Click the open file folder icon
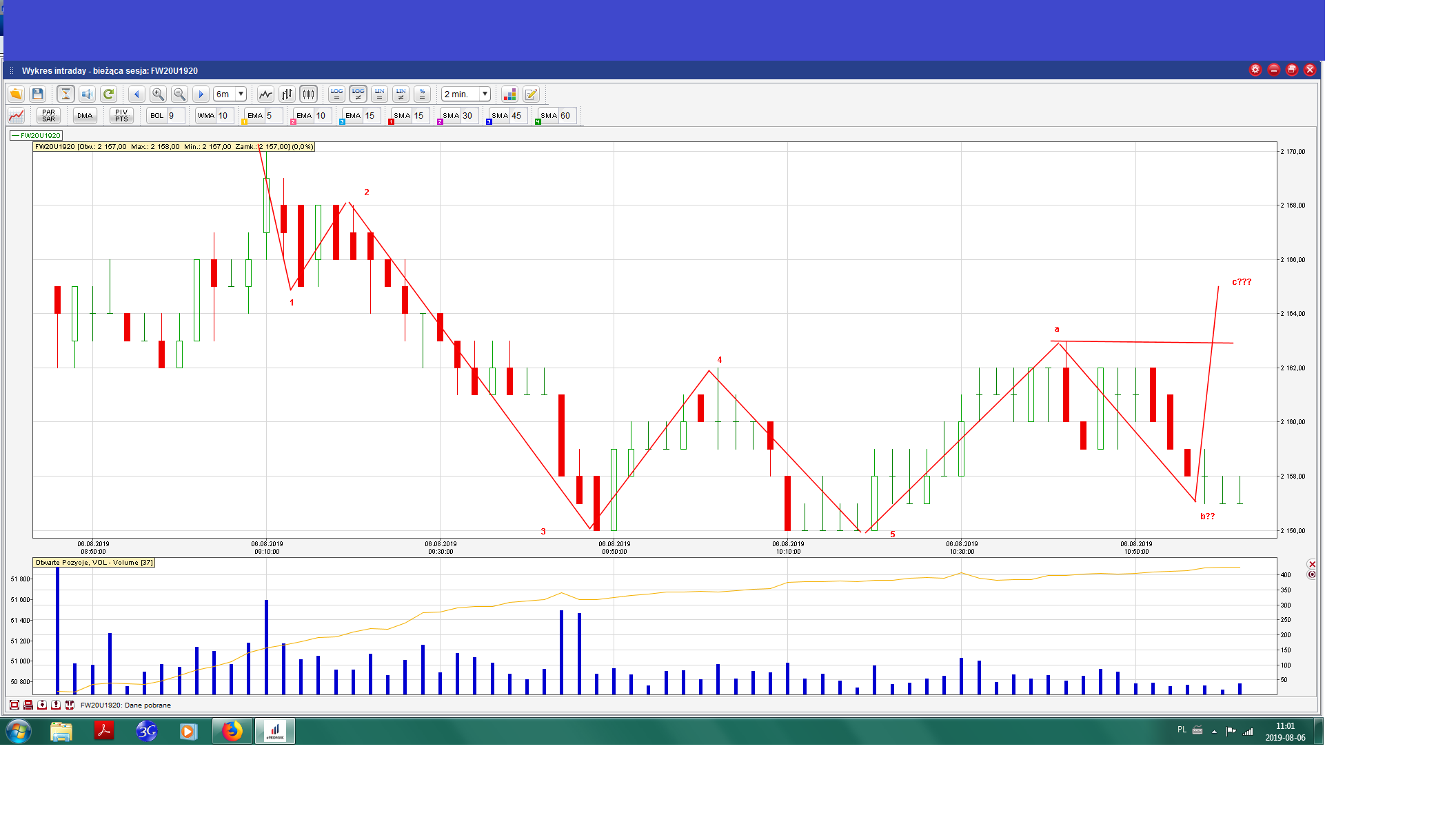Screen dimensions: 1456x822 tap(16, 94)
